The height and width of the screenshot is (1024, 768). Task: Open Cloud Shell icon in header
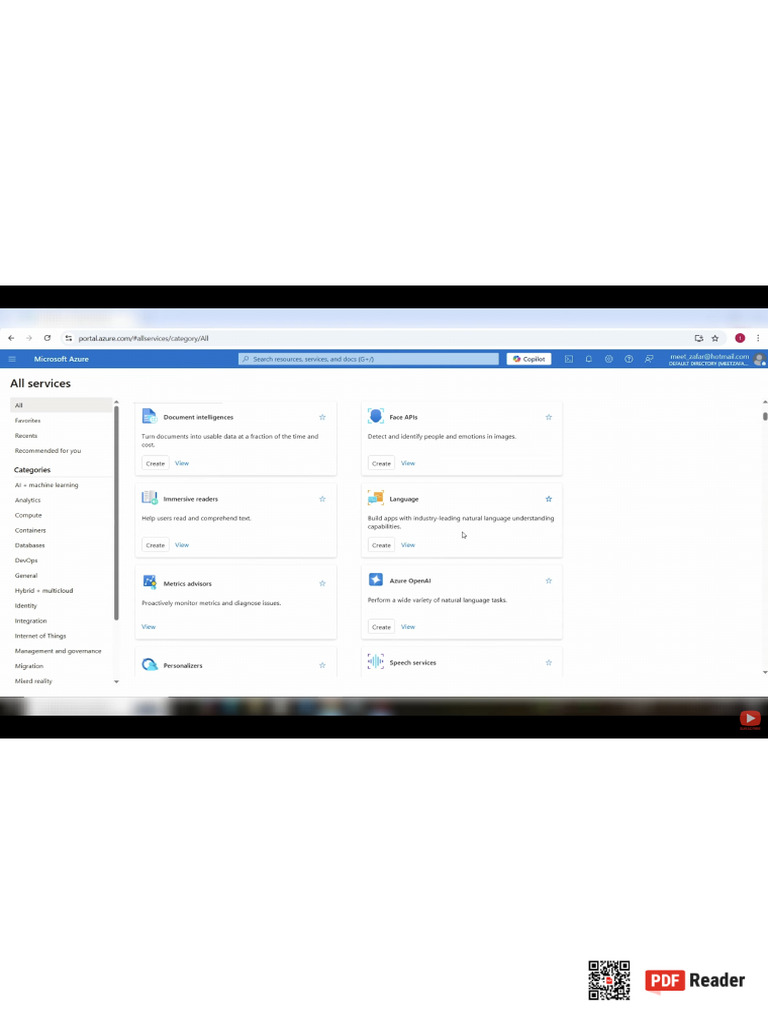coord(569,359)
